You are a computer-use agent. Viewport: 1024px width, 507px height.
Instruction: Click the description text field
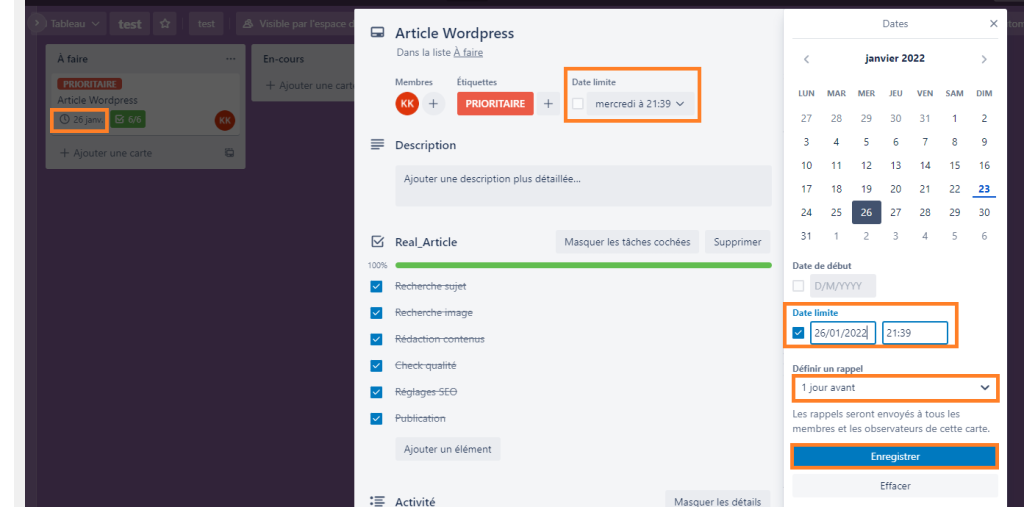coord(583,186)
